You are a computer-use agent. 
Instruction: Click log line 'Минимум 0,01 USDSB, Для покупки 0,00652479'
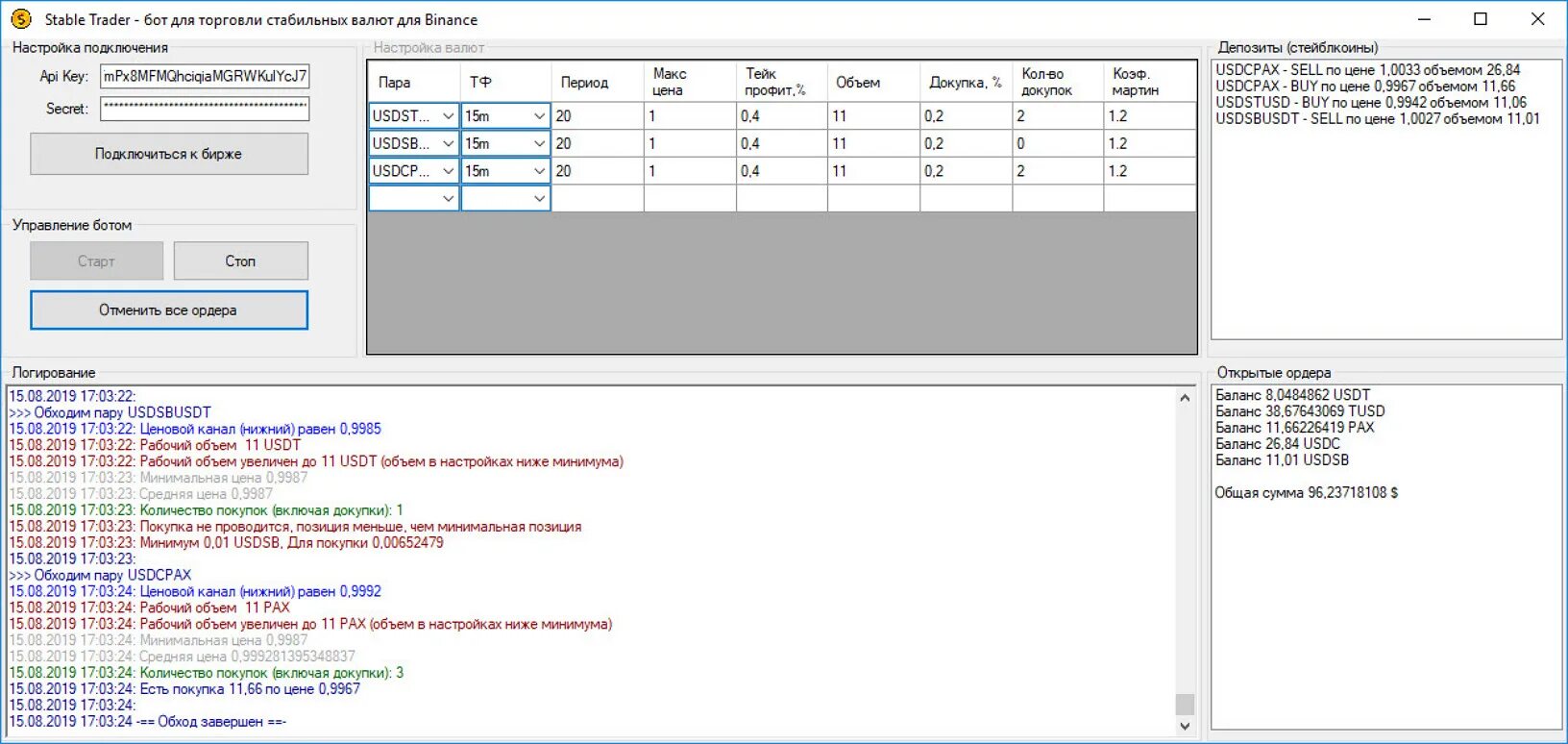point(227,543)
